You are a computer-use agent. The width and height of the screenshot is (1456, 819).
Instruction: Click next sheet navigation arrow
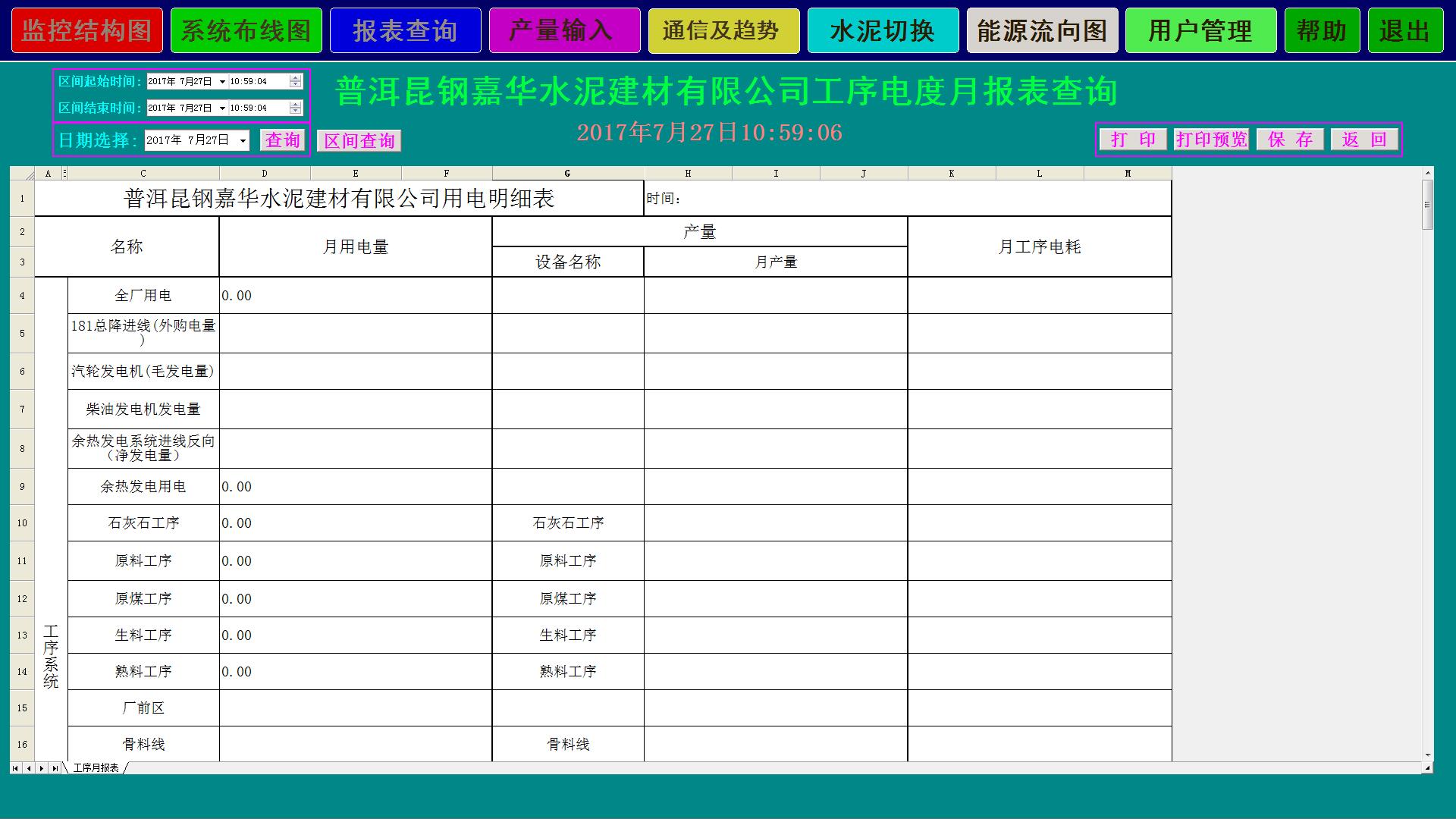42,768
